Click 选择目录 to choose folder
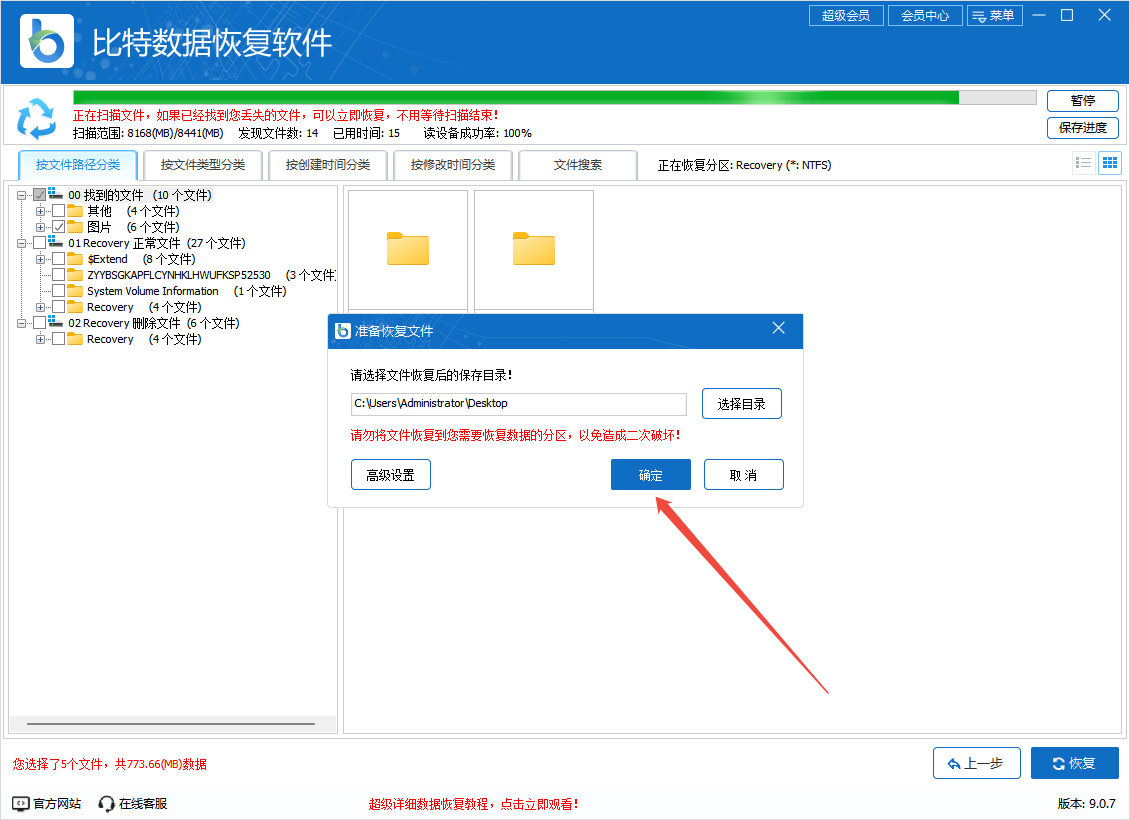The width and height of the screenshot is (1130, 820). pos(742,404)
